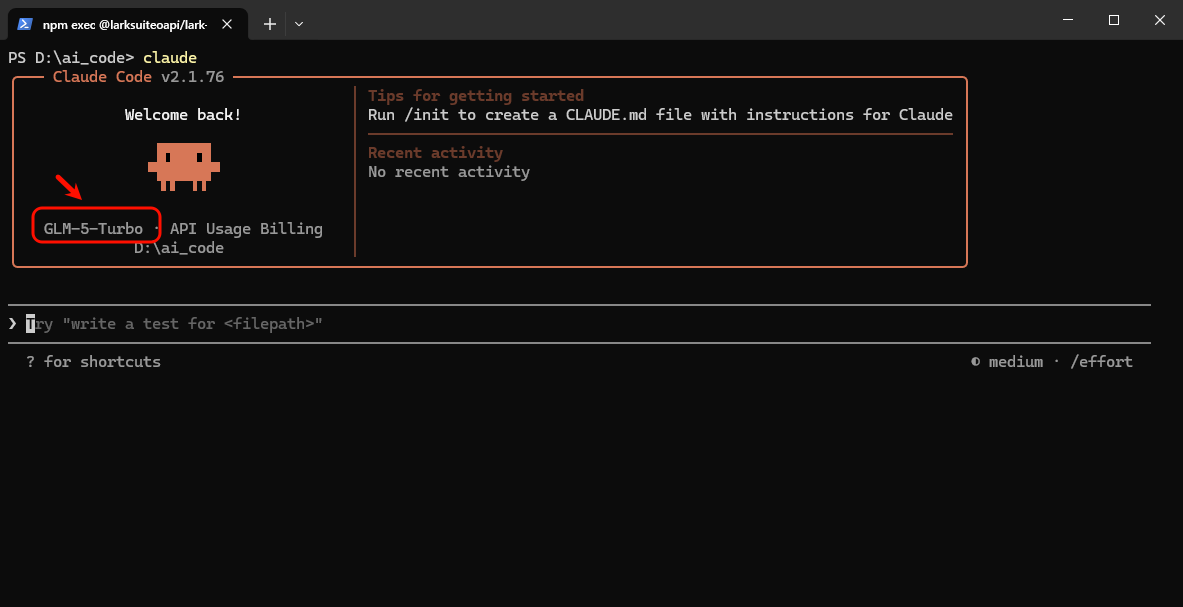Select the npm exec @larksuiteoapi tab
This screenshot has height=607, width=1183.
point(127,24)
